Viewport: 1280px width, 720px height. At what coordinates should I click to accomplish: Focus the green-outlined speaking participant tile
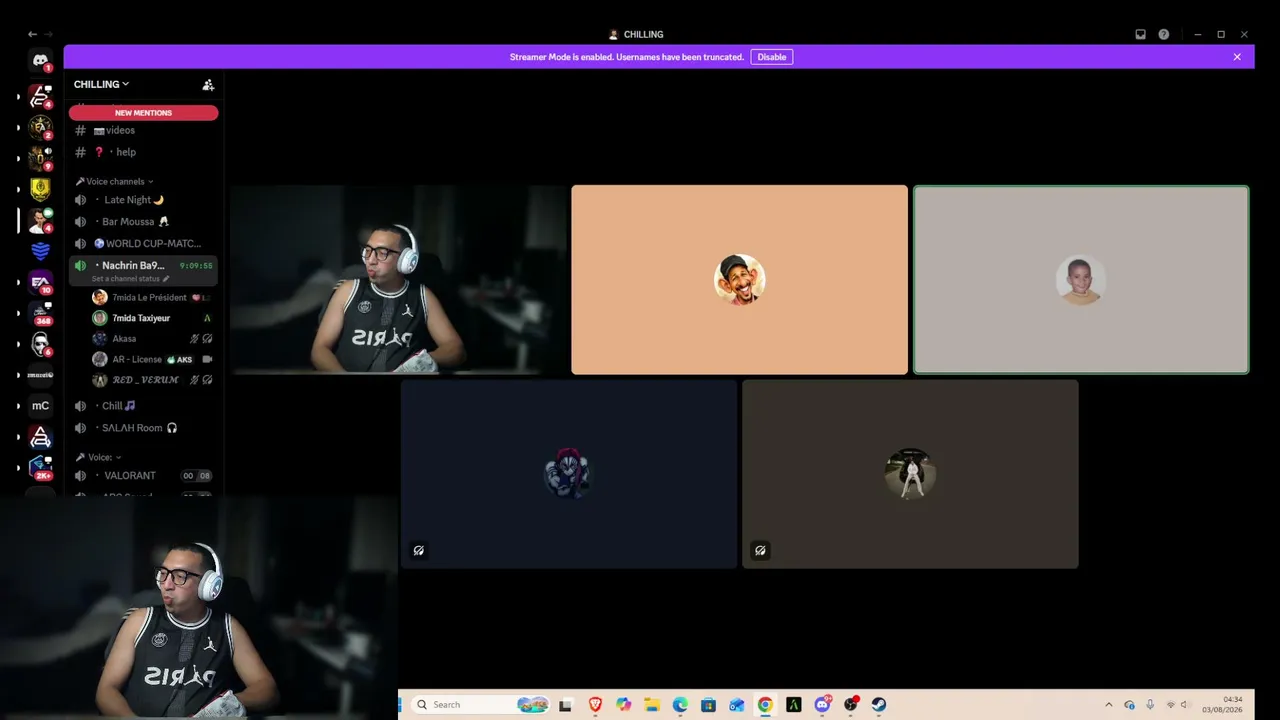tap(1081, 280)
